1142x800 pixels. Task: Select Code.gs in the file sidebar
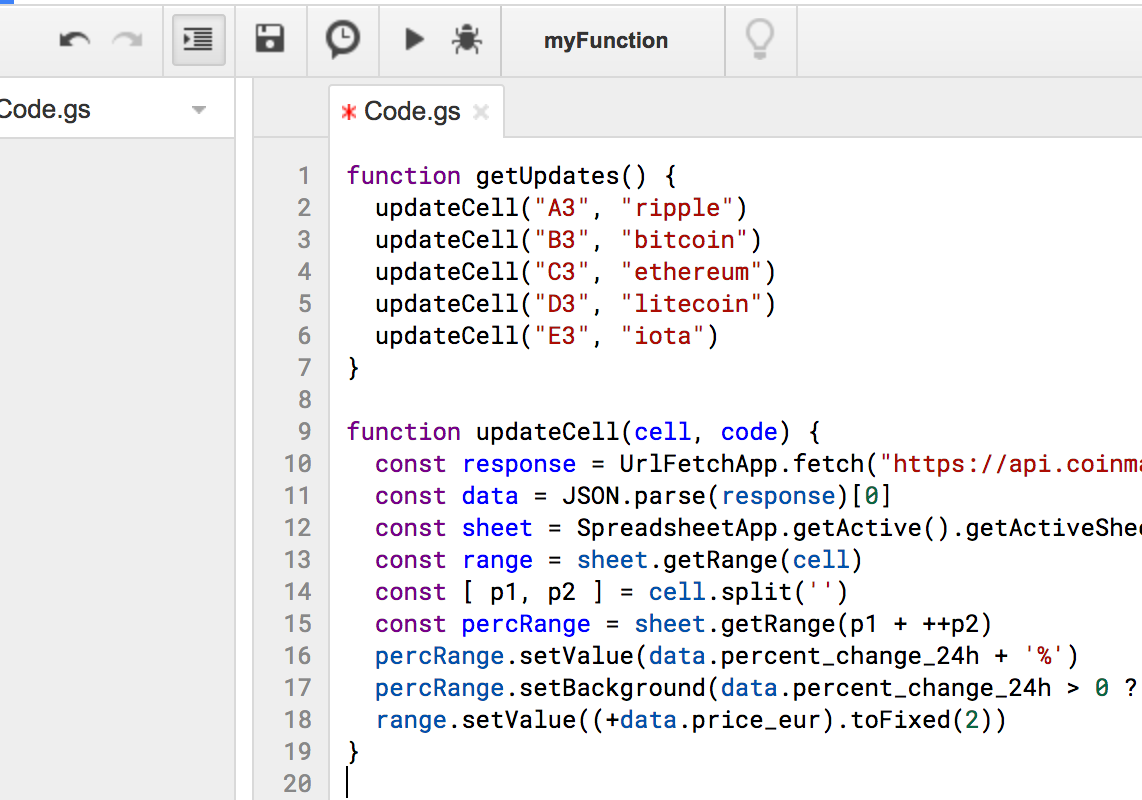(x=45, y=110)
